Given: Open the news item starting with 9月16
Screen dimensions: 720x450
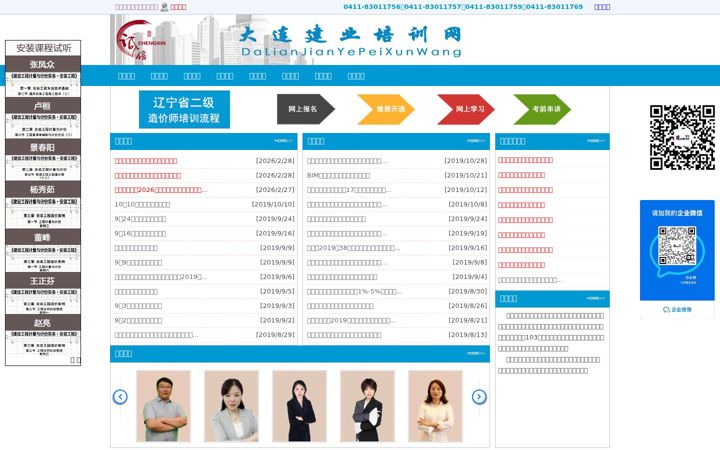Looking at the screenshot, I should click(141, 234).
